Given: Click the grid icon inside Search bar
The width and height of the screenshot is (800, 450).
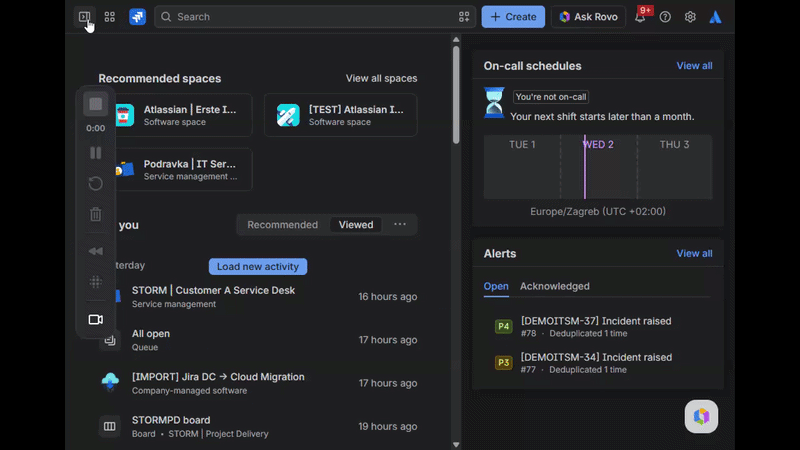Looking at the screenshot, I should pos(464,17).
